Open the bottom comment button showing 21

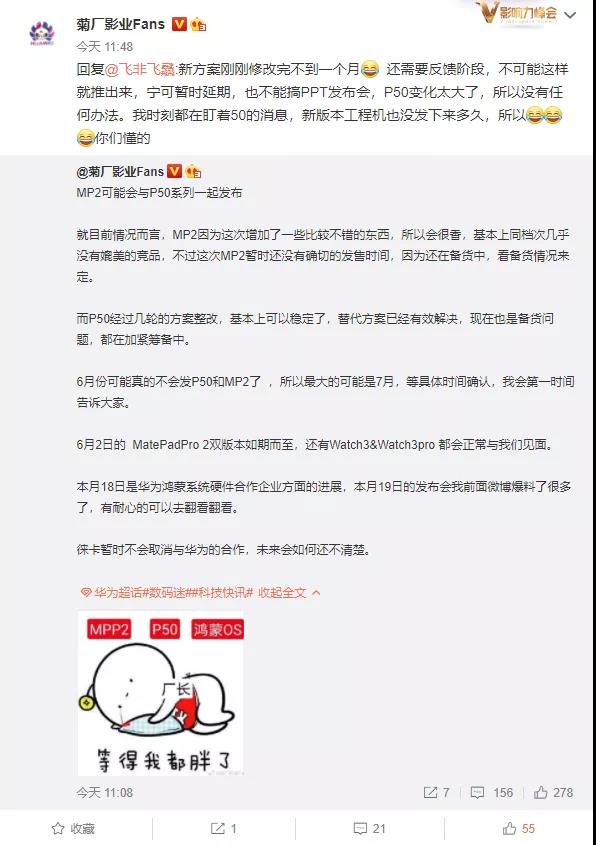click(x=370, y=829)
